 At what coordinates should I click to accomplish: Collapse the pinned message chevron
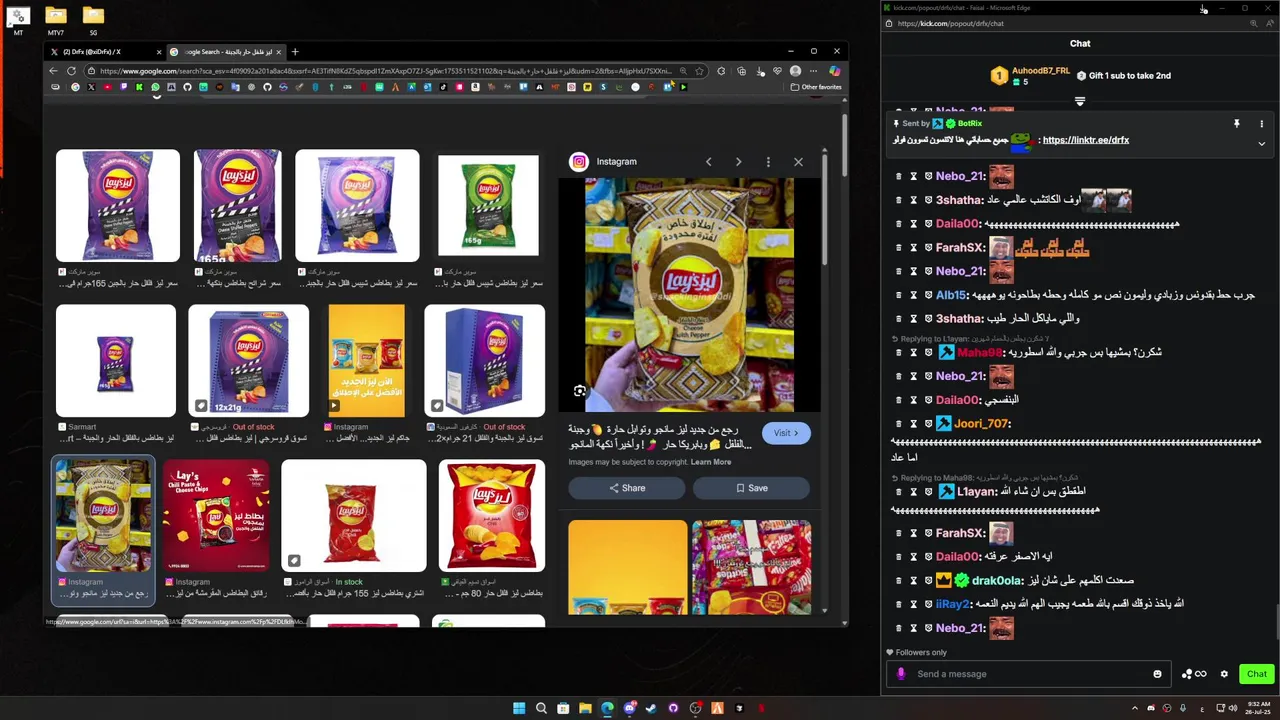point(1261,144)
